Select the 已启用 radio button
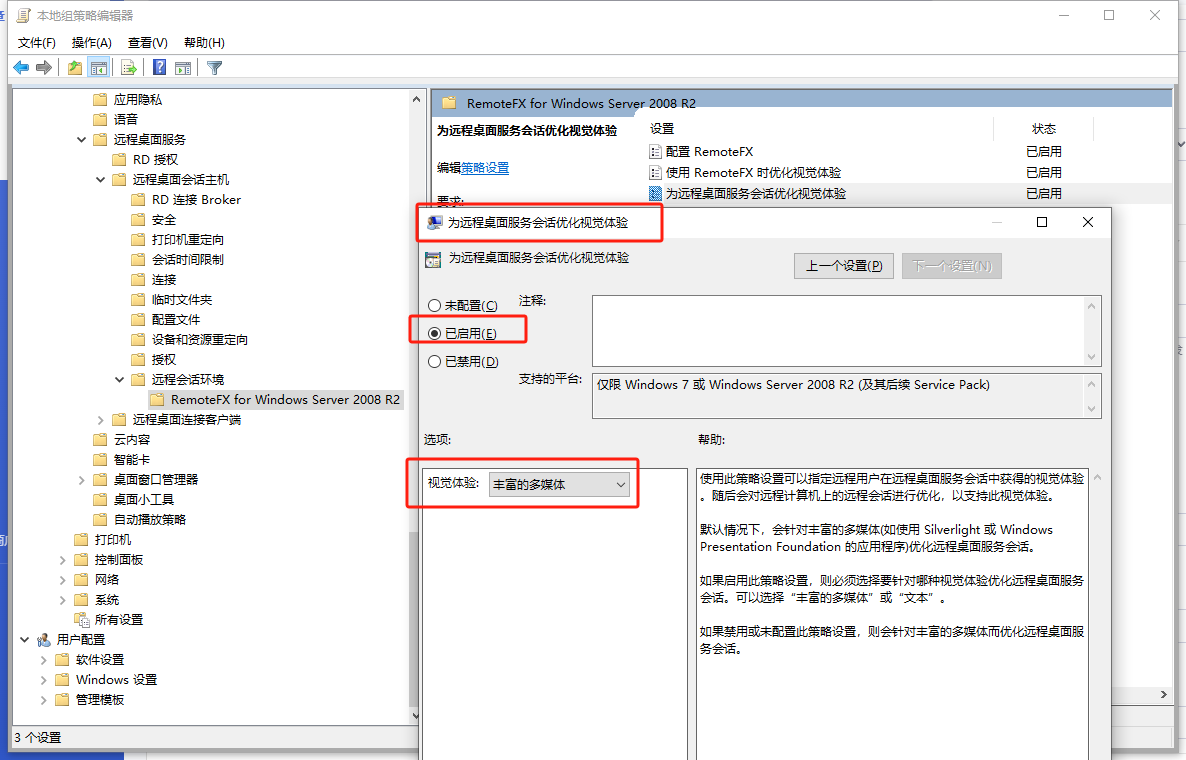The image size is (1186, 760). pos(434,333)
